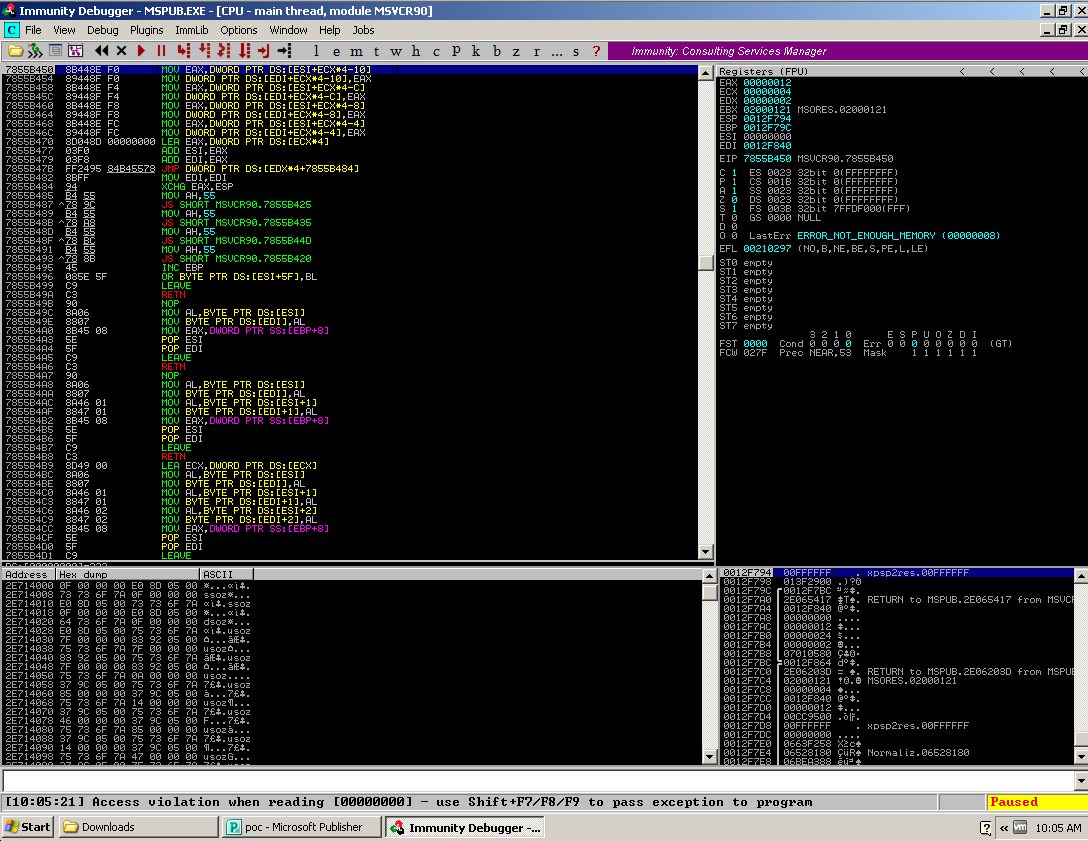Click the disassembly pane scroll-up arrow
The height and width of the screenshot is (841, 1088).
click(706, 73)
